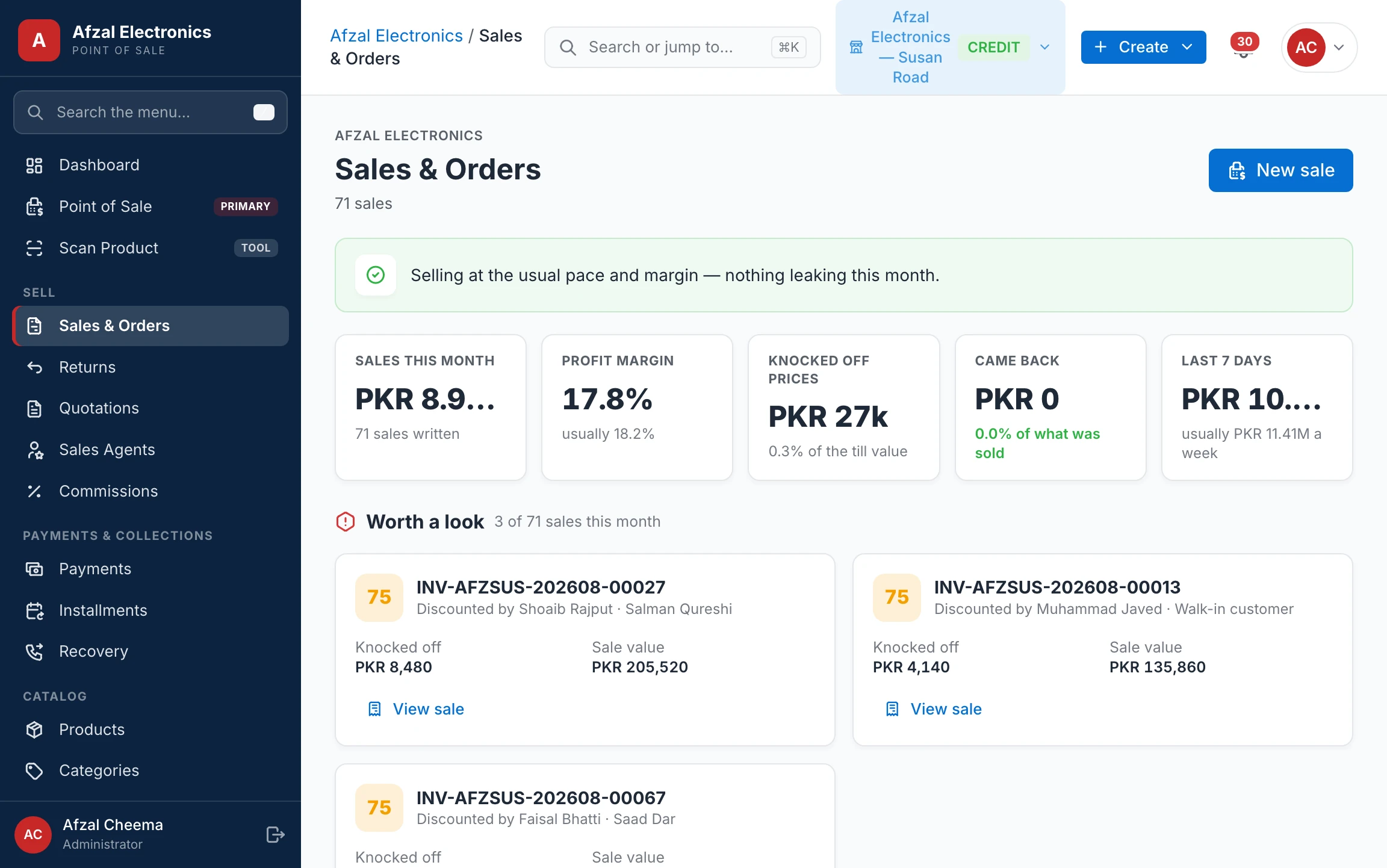1387x868 pixels.
Task: Open Products menu item
Action: [x=150, y=730]
